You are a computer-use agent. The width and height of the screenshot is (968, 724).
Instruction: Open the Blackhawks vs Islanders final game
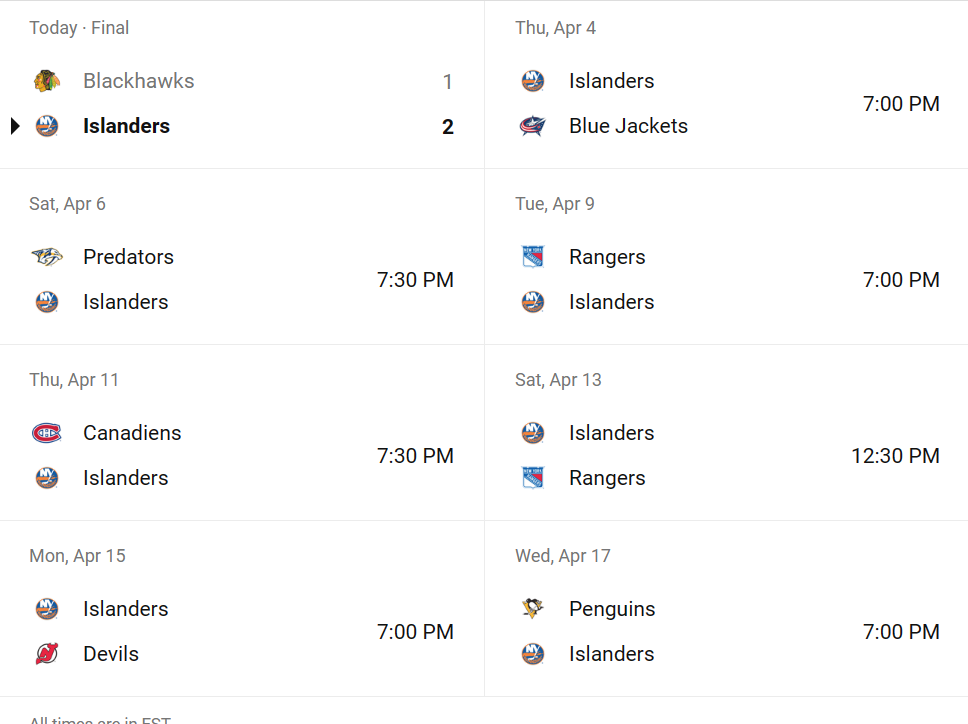pos(242,85)
